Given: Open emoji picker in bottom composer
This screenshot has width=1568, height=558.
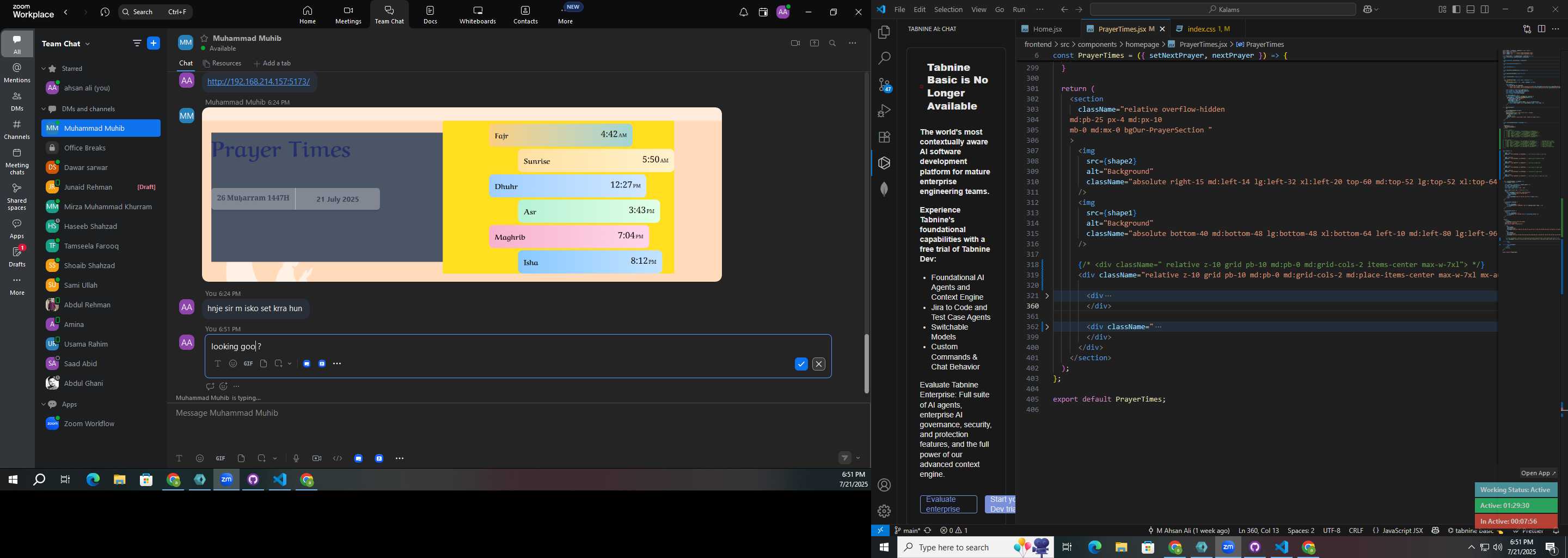Looking at the screenshot, I should click(200, 459).
